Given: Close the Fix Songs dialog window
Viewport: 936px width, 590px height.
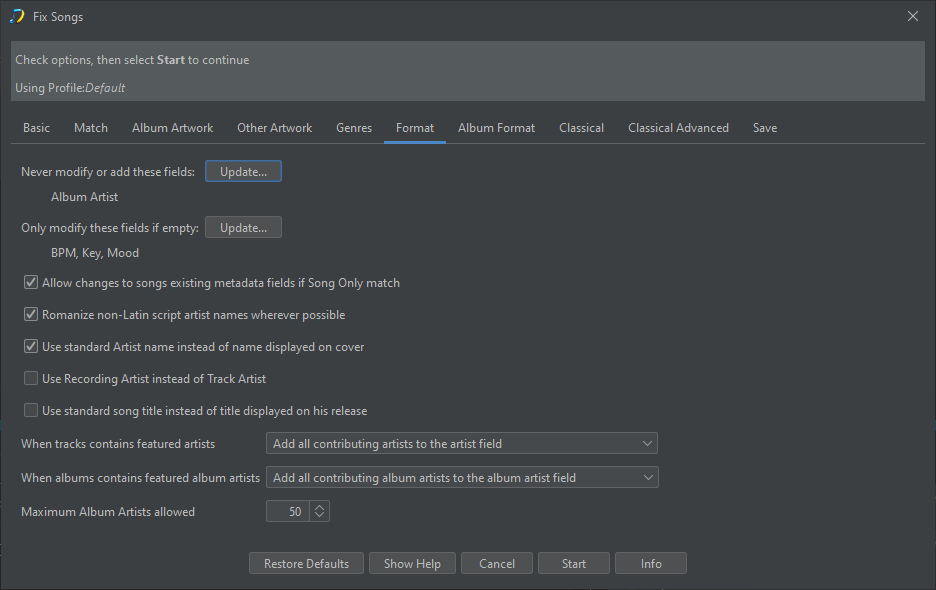Looking at the screenshot, I should click(912, 16).
